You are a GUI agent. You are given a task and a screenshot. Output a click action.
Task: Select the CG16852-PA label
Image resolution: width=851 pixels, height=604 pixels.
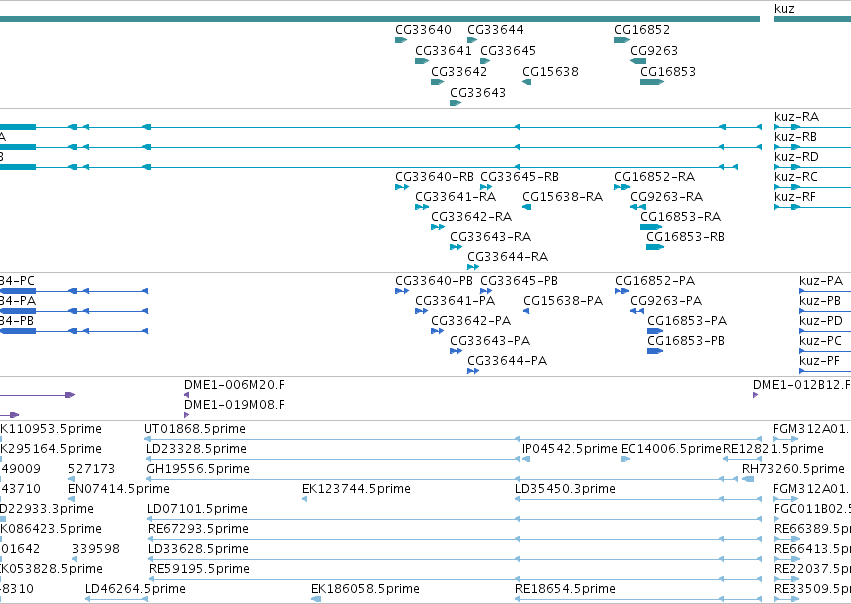coord(655,281)
